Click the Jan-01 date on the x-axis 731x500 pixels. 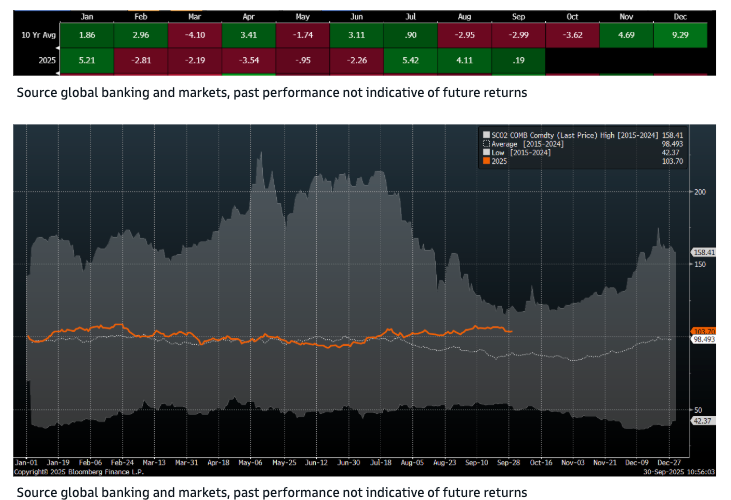click(x=26, y=463)
